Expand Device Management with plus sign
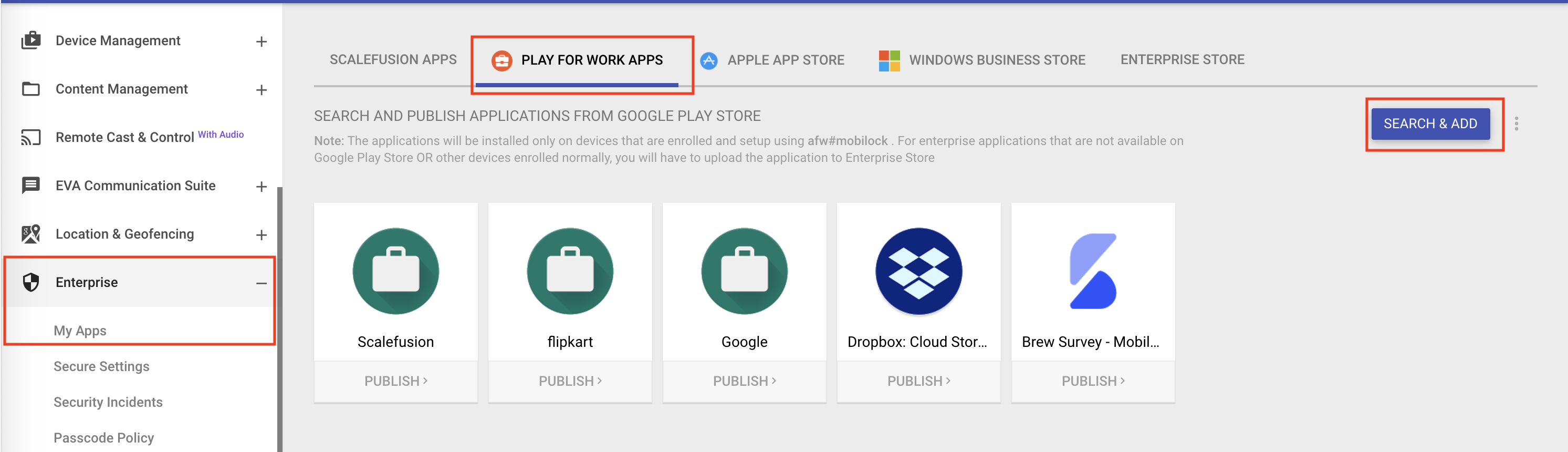Image resolution: width=1568 pixels, height=452 pixels. (261, 42)
